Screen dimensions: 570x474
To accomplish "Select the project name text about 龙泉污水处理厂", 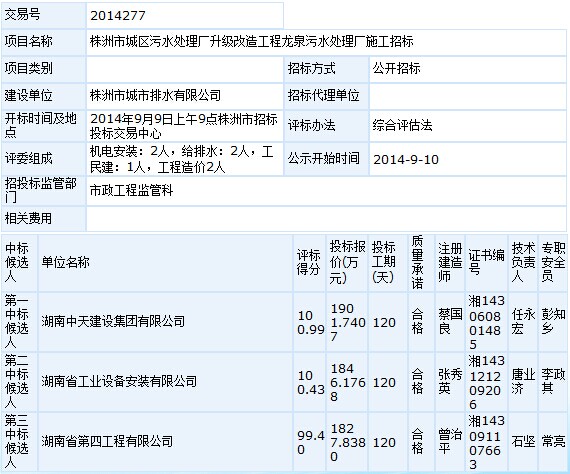I will coord(251,41).
